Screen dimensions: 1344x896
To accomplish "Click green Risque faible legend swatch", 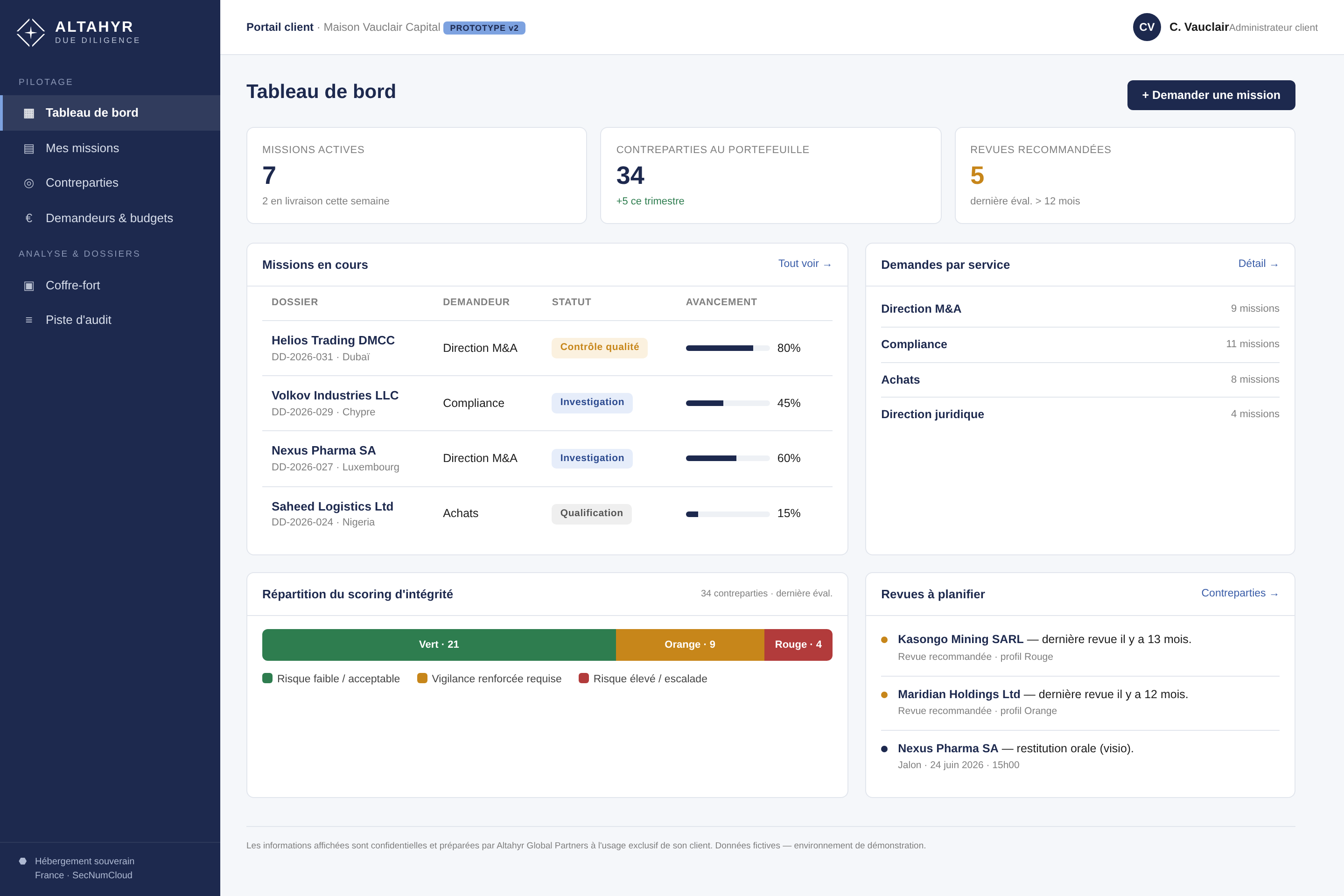I will click(267, 678).
